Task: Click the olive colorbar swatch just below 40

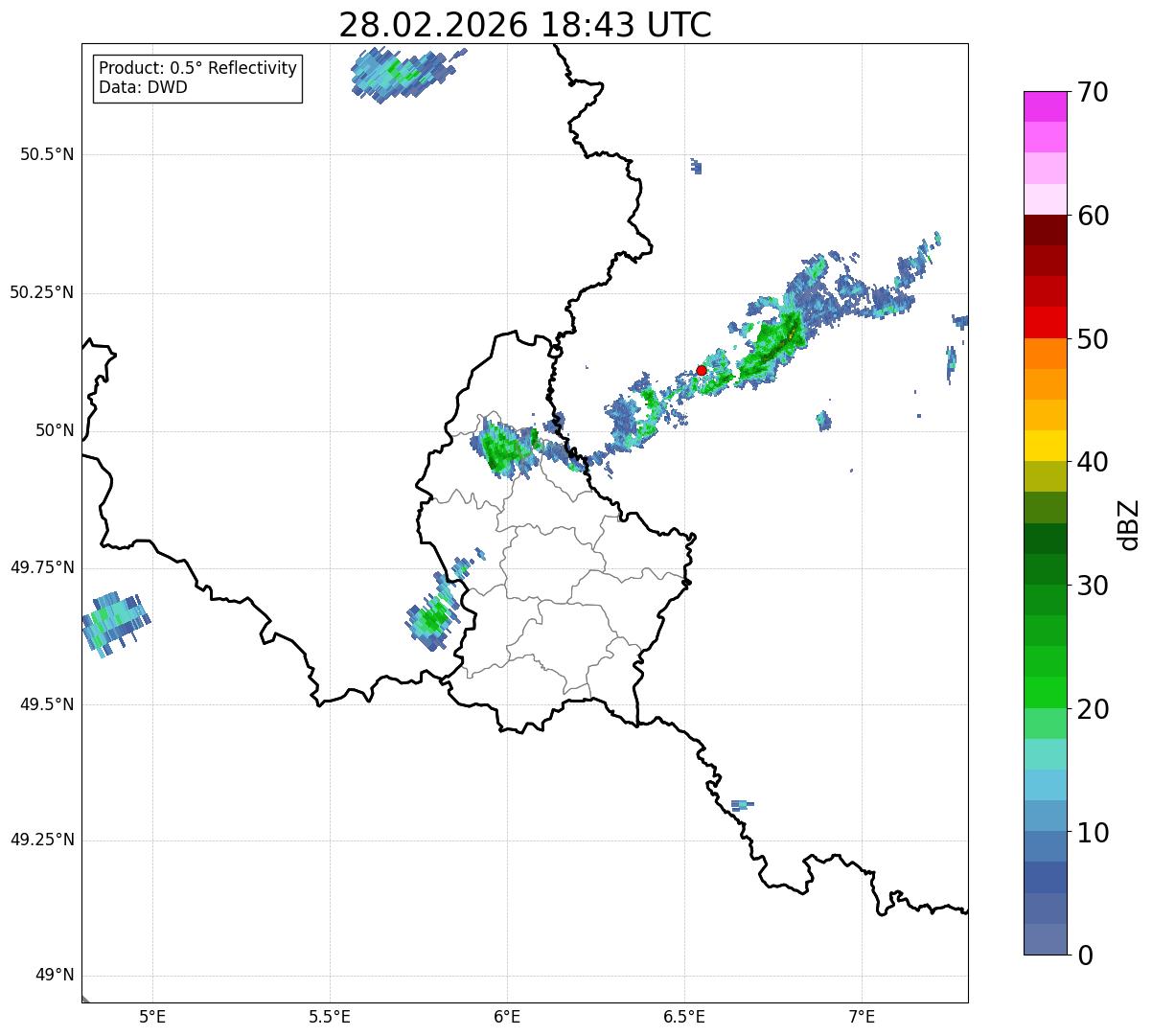Action: click(x=1045, y=476)
